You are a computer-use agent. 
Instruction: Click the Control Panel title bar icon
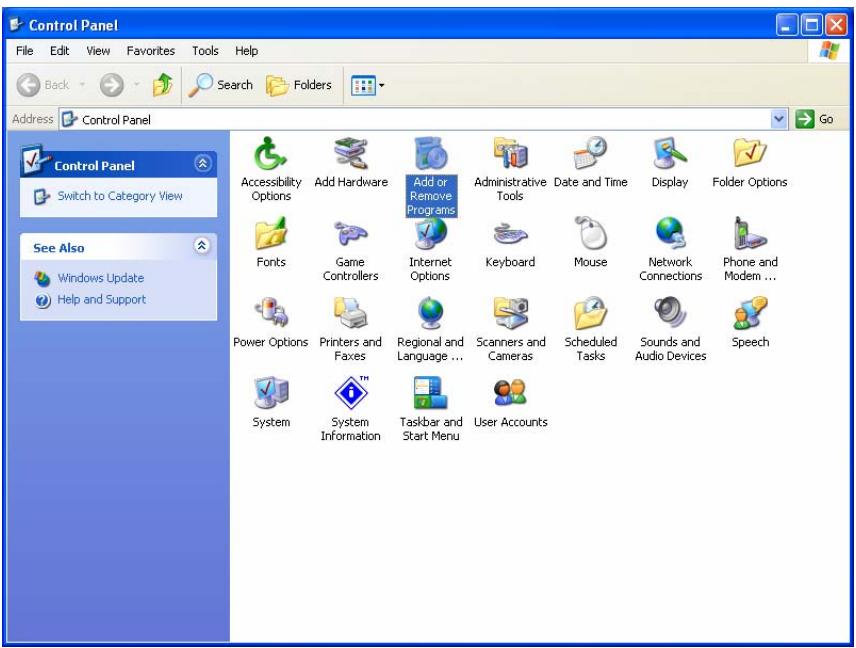[16, 25]
